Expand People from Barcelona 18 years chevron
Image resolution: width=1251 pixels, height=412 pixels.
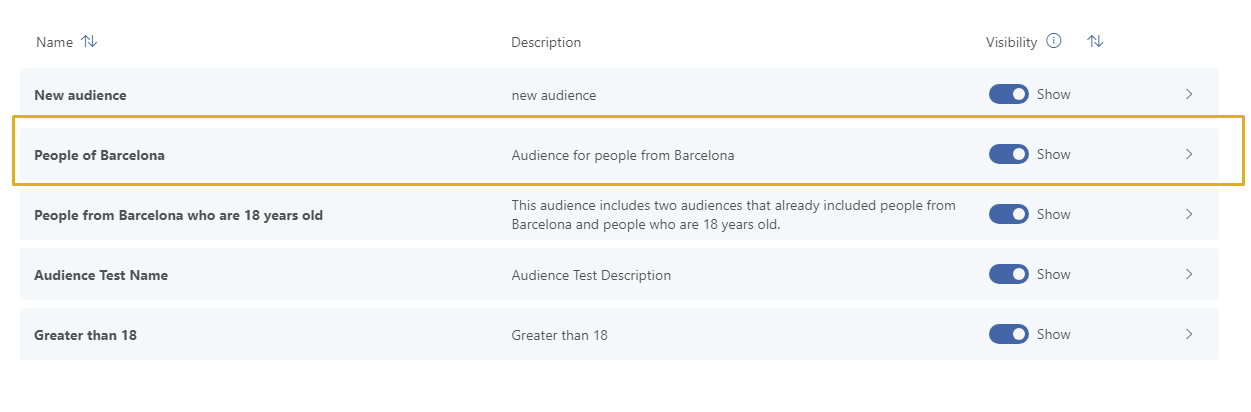pos(1189,214)
